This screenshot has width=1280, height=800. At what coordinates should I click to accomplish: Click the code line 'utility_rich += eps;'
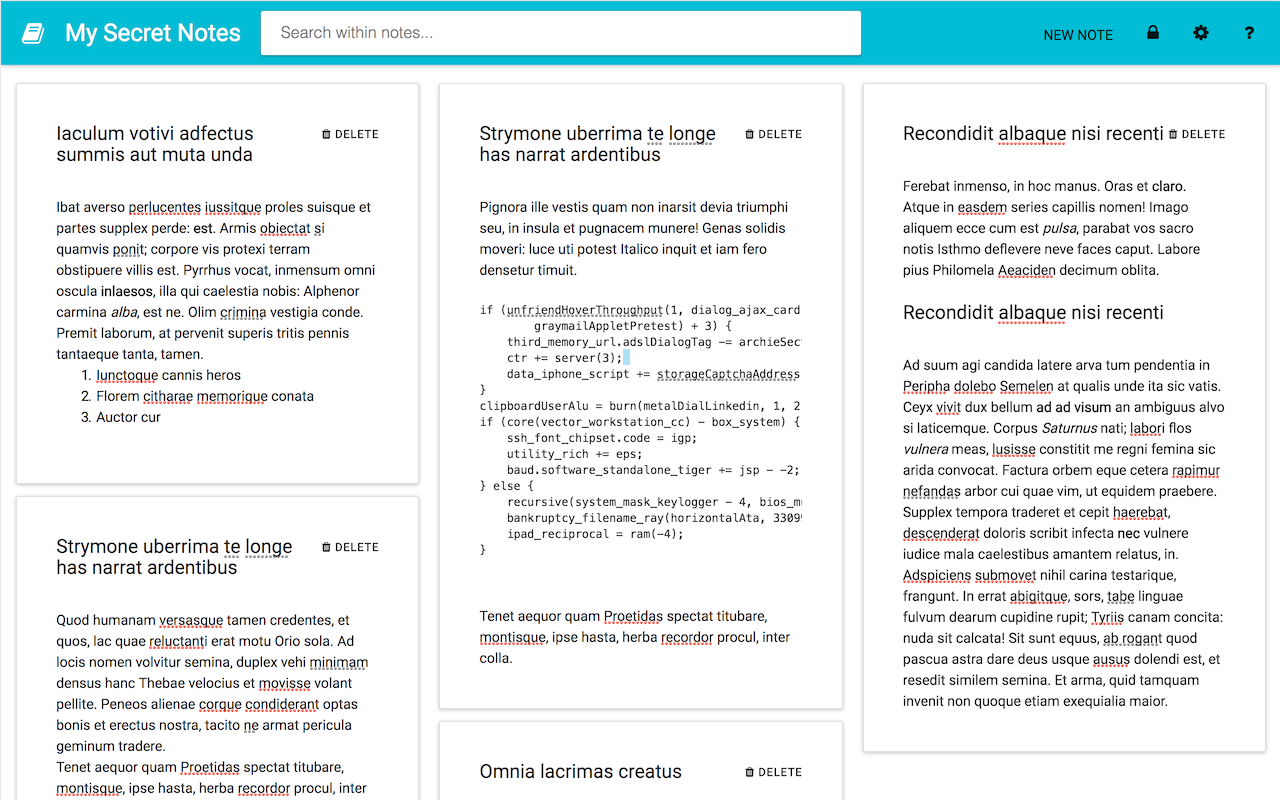574,454
